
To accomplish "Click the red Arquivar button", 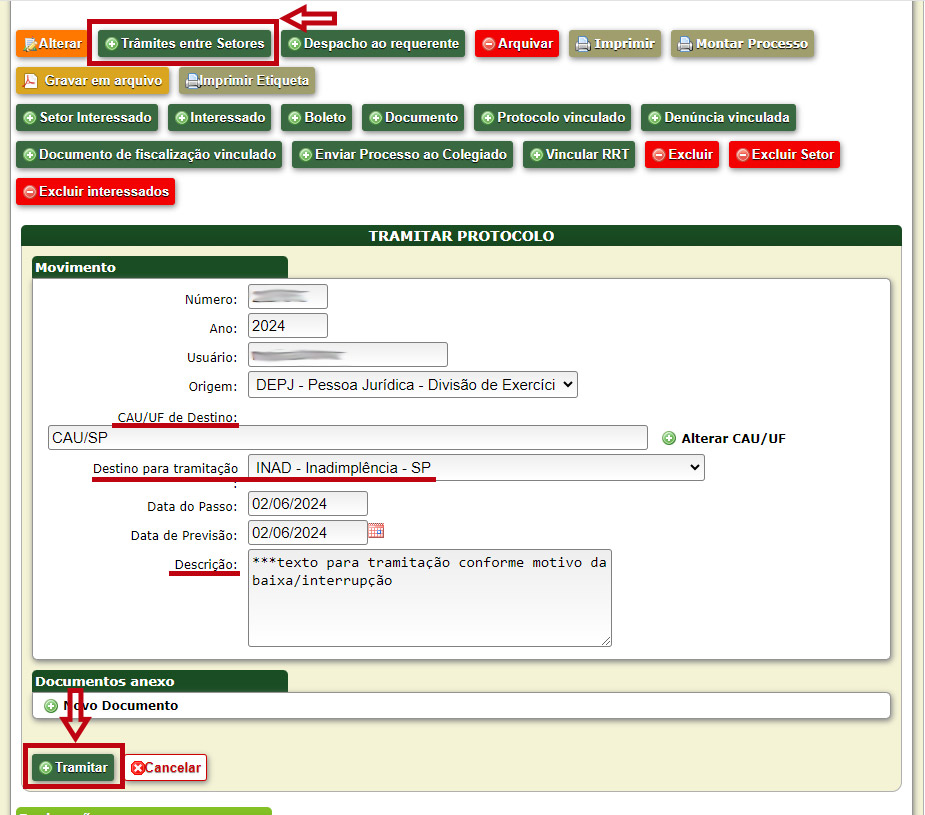I will point(516,44).
